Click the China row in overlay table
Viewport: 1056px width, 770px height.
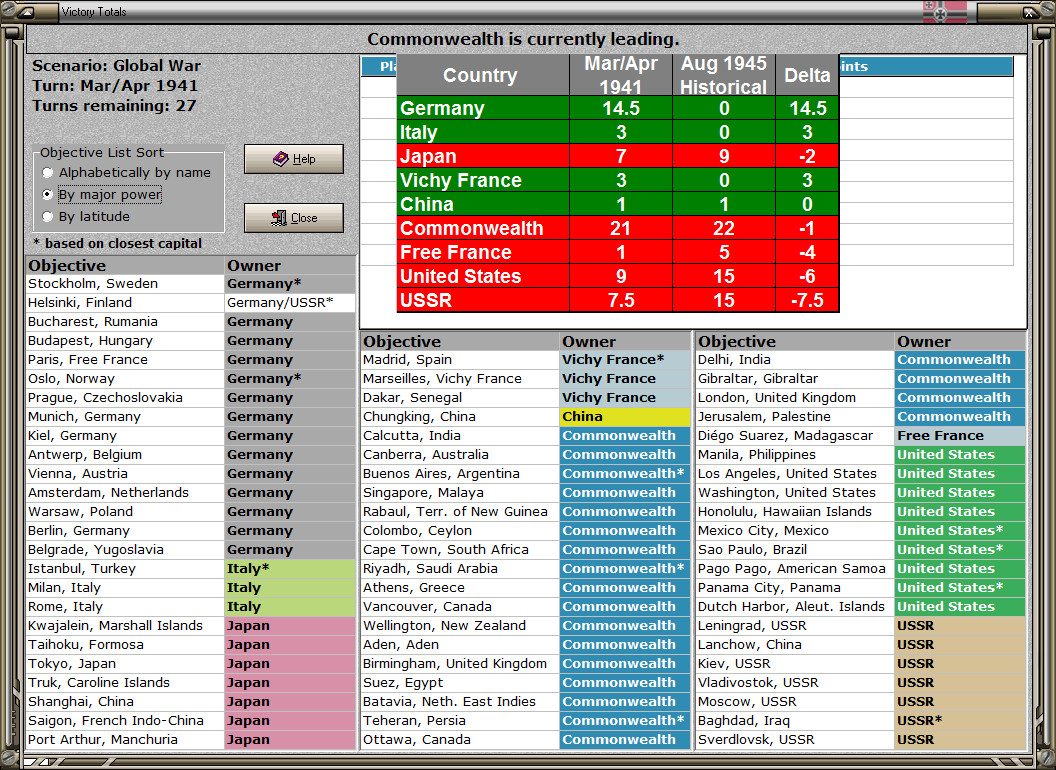618,204
